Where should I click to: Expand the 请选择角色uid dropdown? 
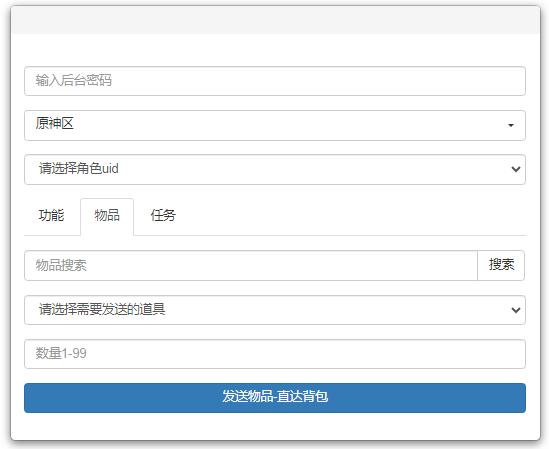click(x=275, y=169)
